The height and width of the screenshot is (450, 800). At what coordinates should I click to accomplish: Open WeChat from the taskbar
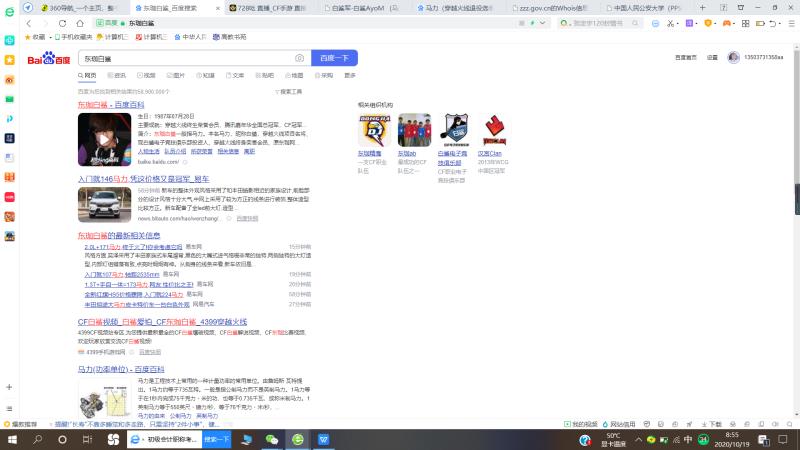pos(272,439)
